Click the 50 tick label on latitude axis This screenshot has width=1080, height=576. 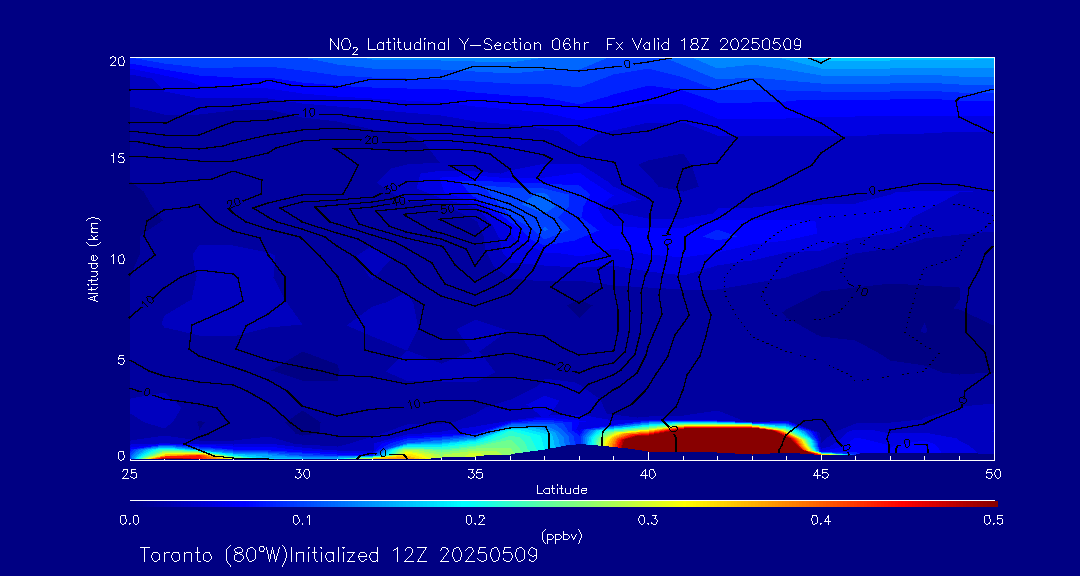click(x=994, y=473)
